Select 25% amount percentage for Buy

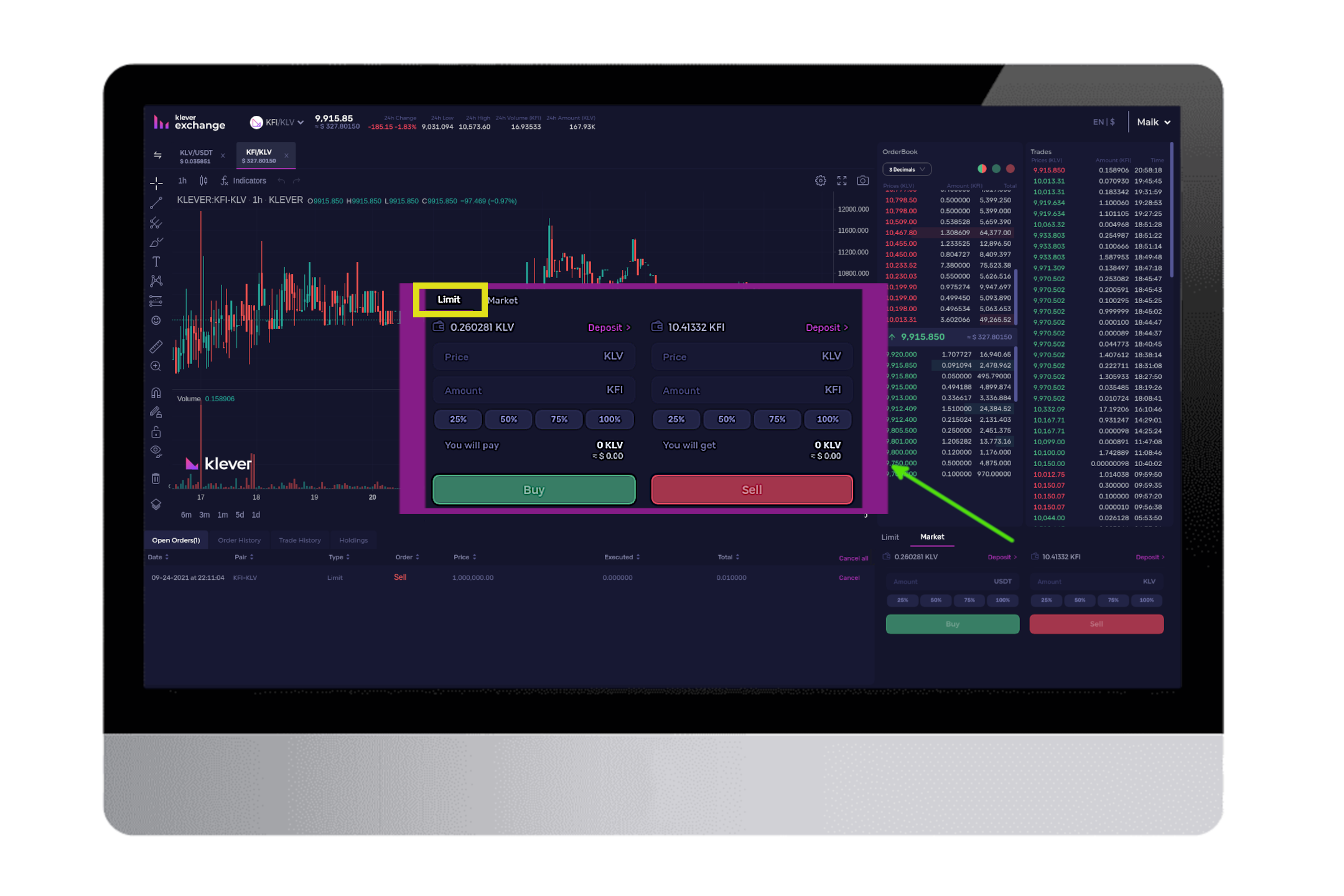click(x=456, y=418)
